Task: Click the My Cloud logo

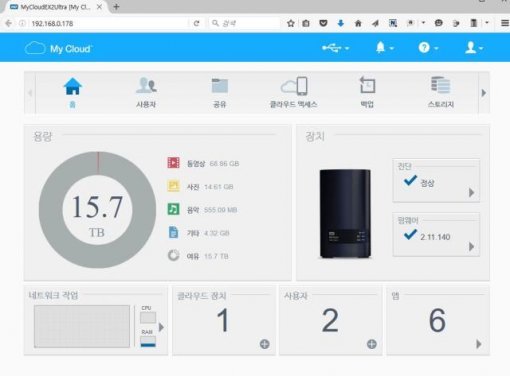Action: [x=58, y=49]
